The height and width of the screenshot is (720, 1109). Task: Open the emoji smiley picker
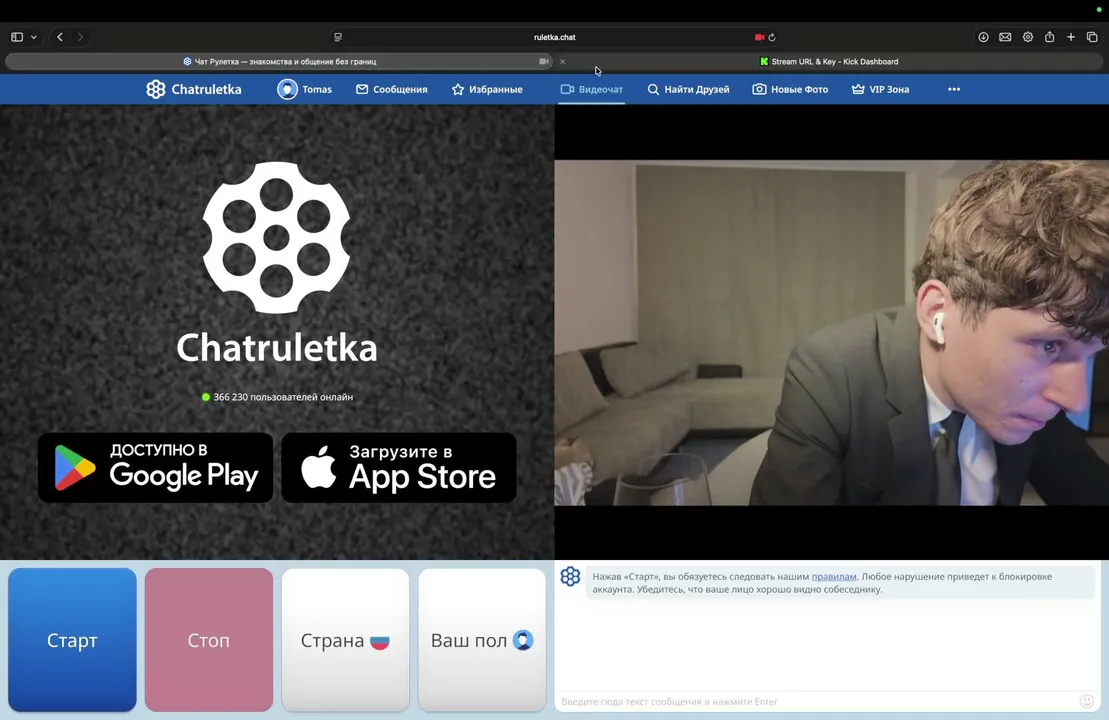click(x=1087, y=702)
